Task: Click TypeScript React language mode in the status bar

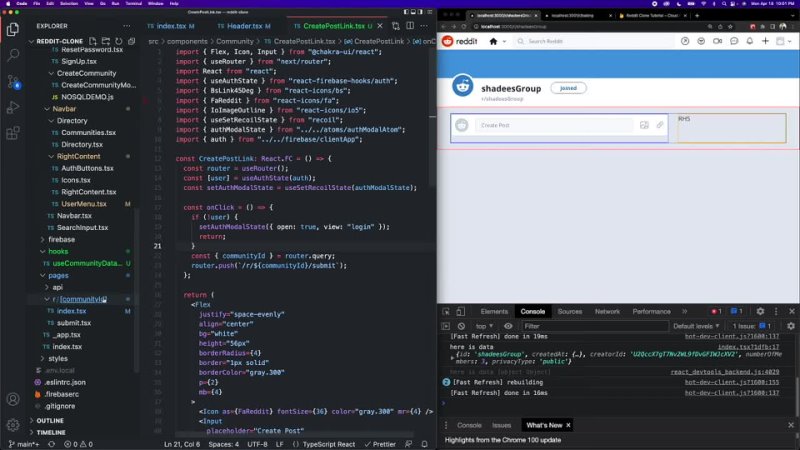Action: point(329,444)
